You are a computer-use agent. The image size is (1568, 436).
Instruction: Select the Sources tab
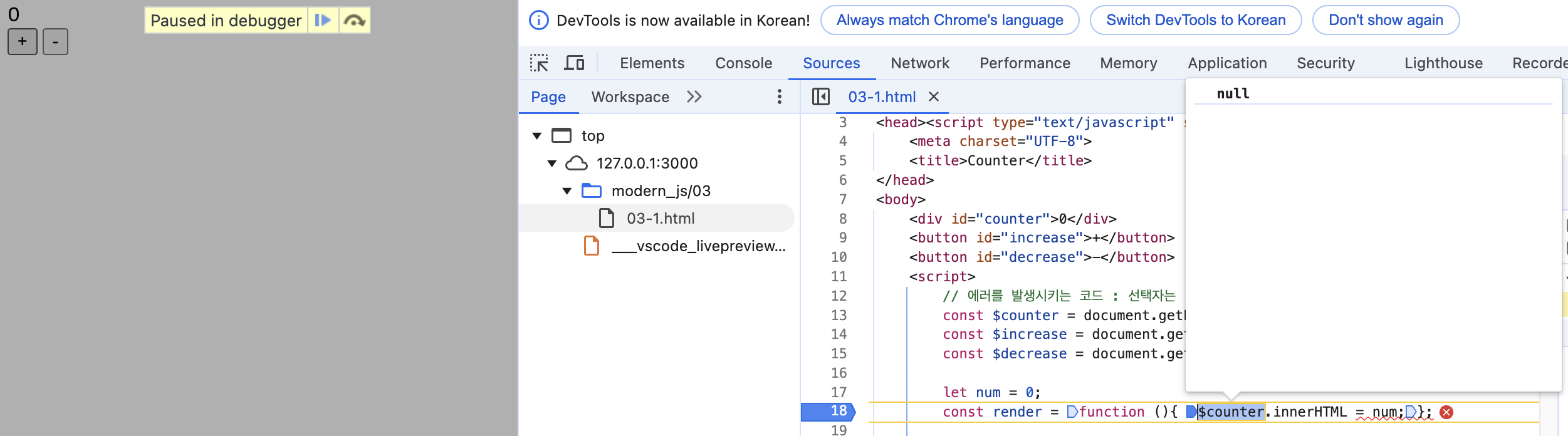[x=831, y=63]
